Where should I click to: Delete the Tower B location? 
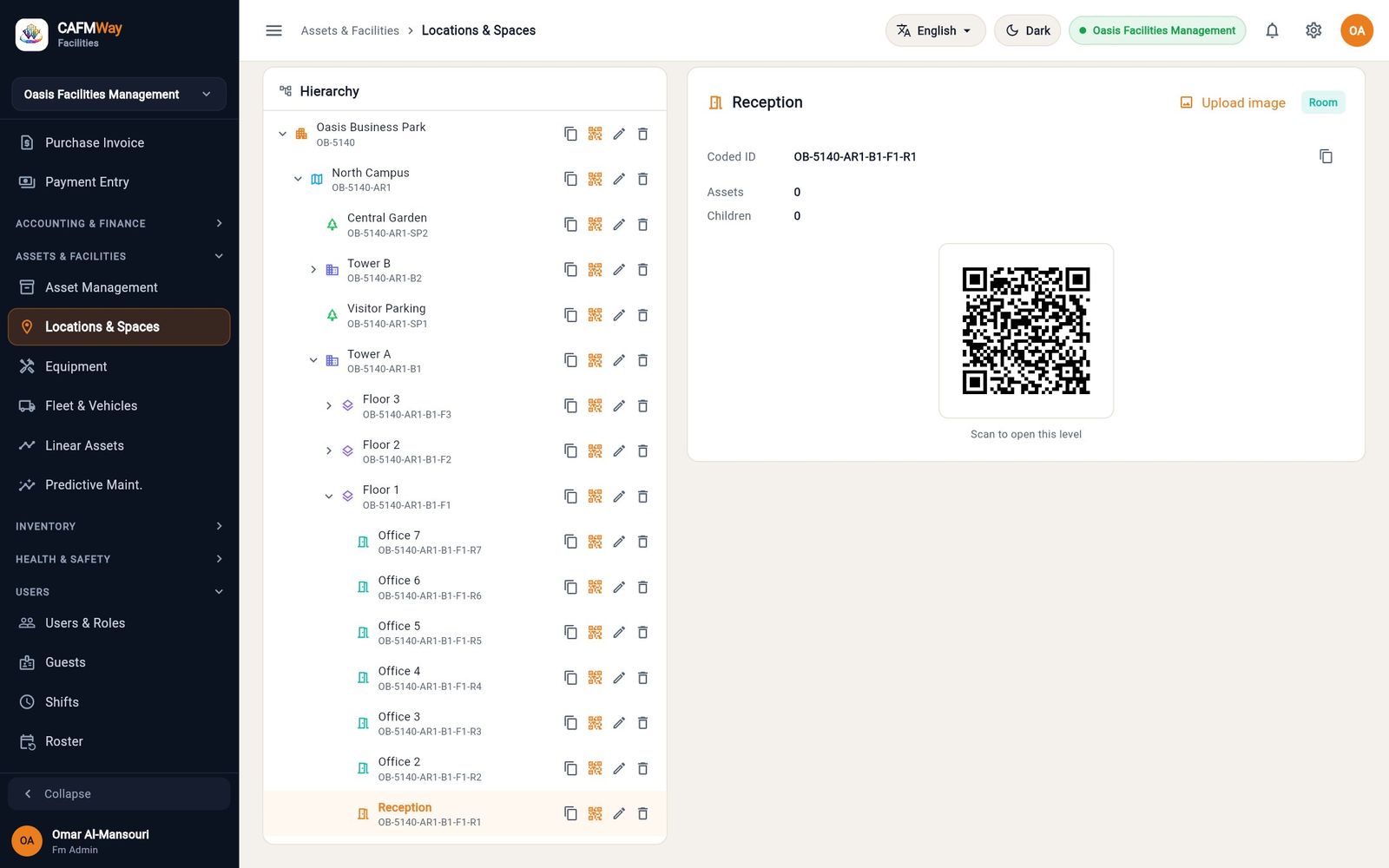pos(643,270)
